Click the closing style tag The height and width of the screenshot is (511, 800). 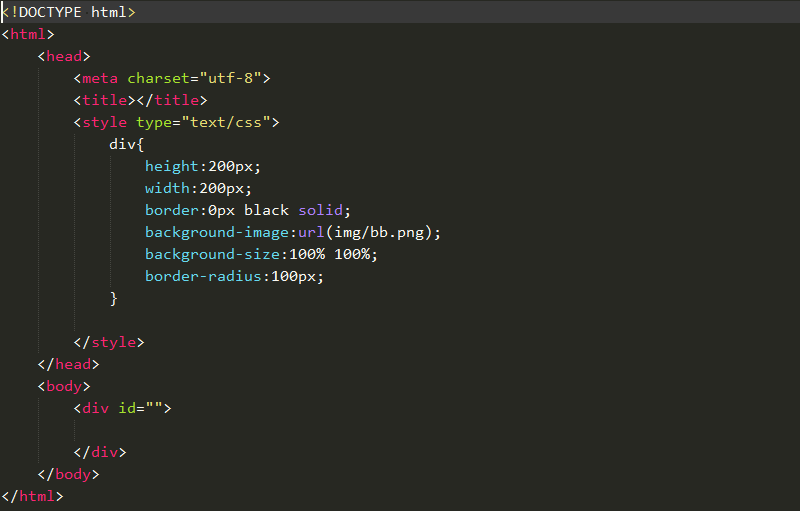click(109, 342)
